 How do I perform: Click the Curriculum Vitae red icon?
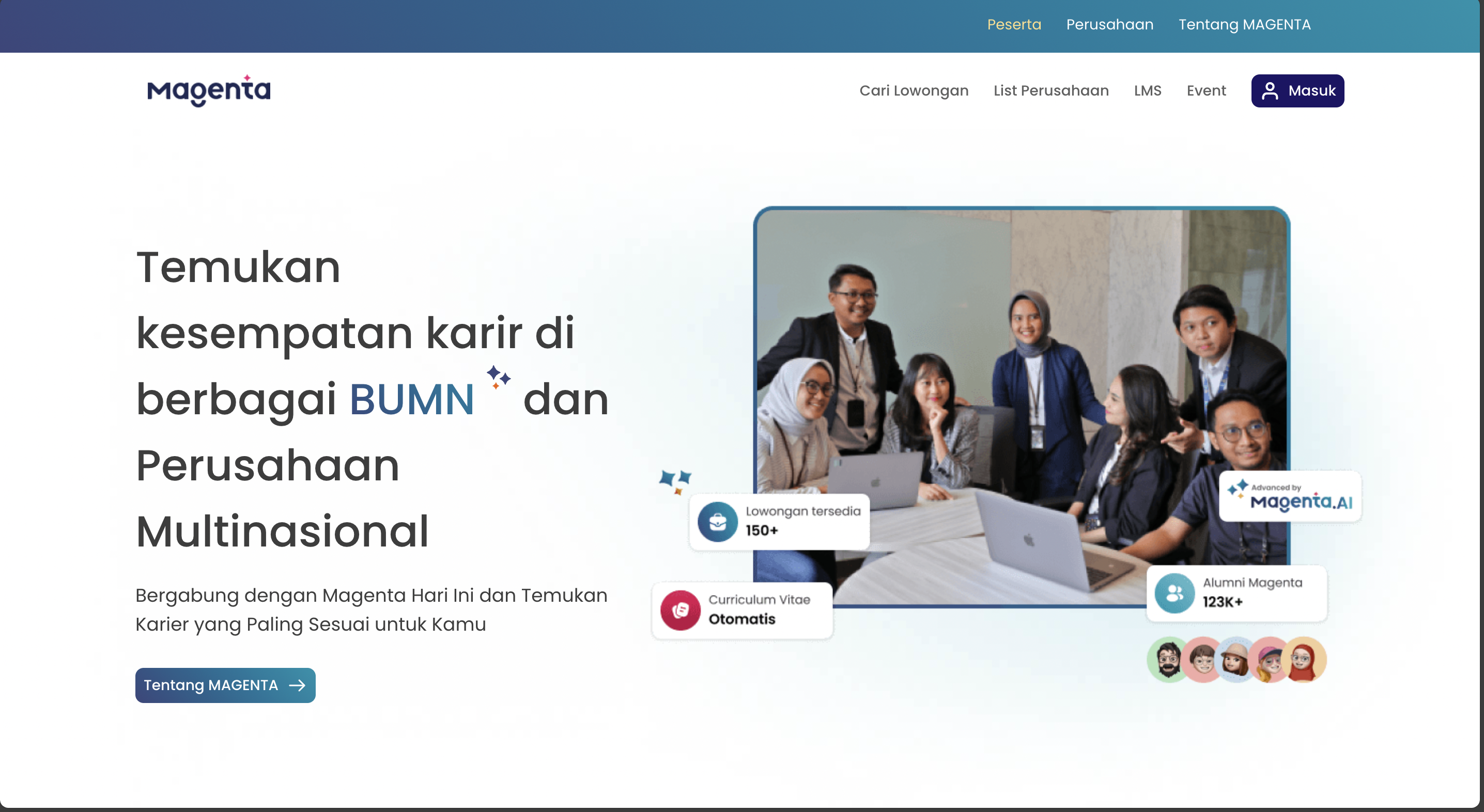681,611
